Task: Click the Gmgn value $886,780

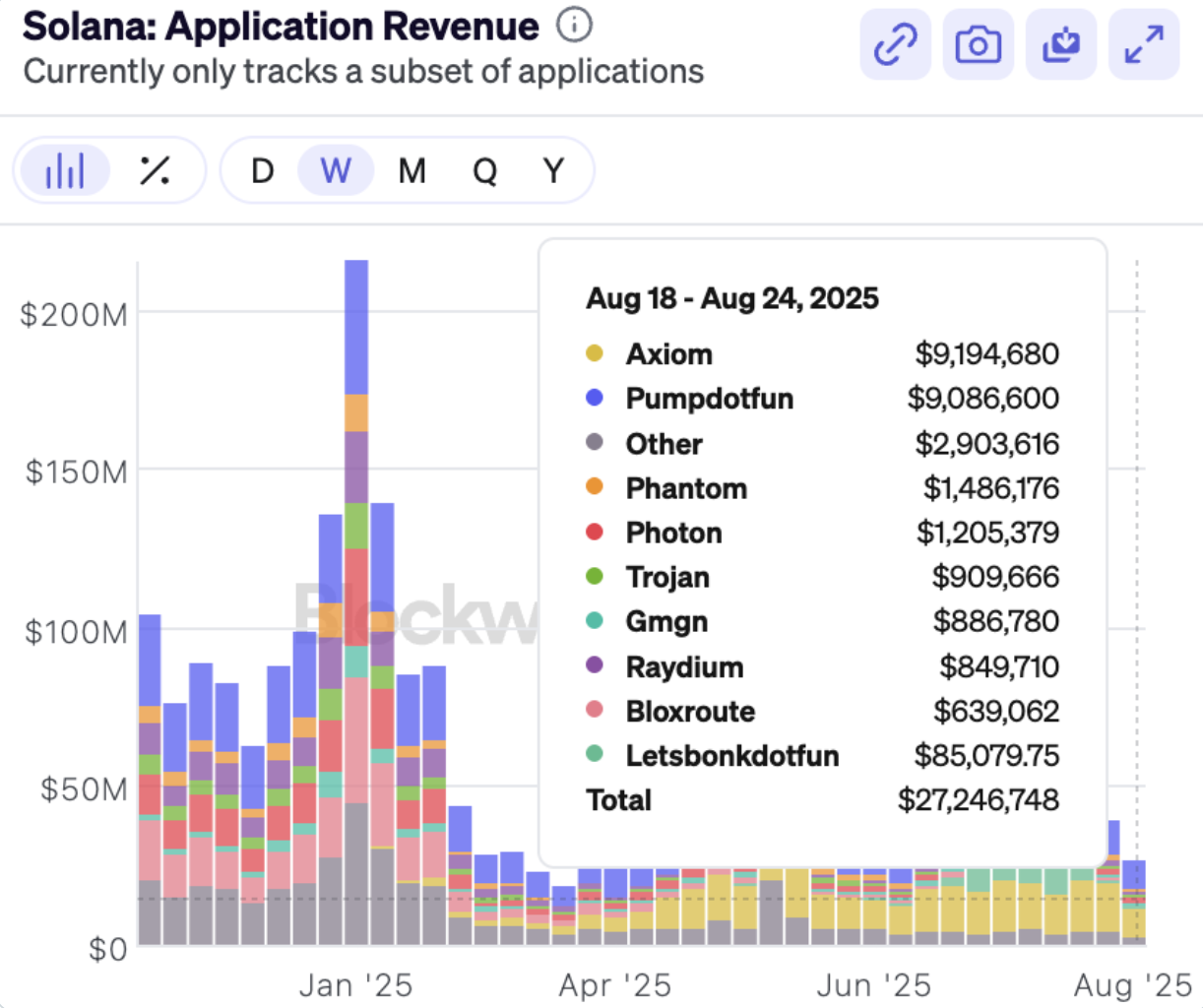Action: [x=996, y=622]
